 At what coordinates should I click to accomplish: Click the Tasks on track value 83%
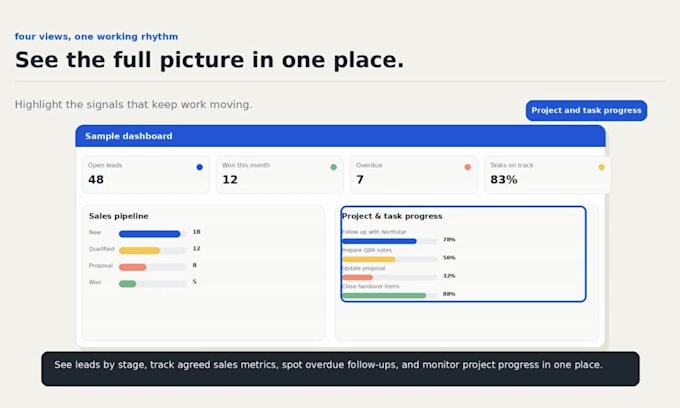pos(503,180)
